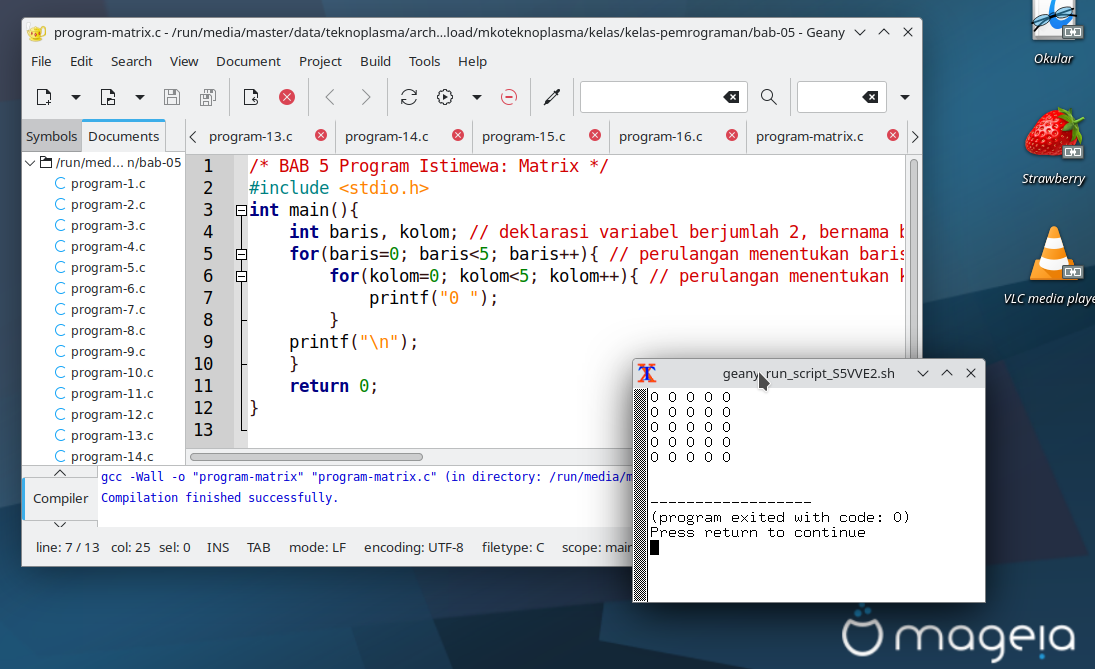Viewport: 1095px width, 669px height.
Task: Switch to program-13.c editor tab
Action: pos(251,136)
